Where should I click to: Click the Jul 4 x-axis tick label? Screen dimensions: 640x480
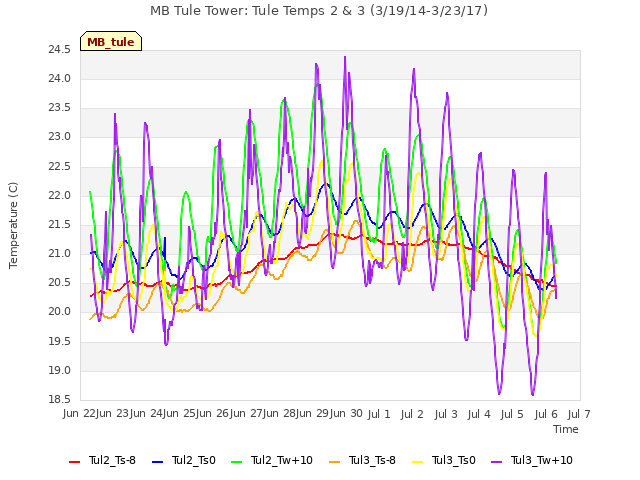point(479,414)
